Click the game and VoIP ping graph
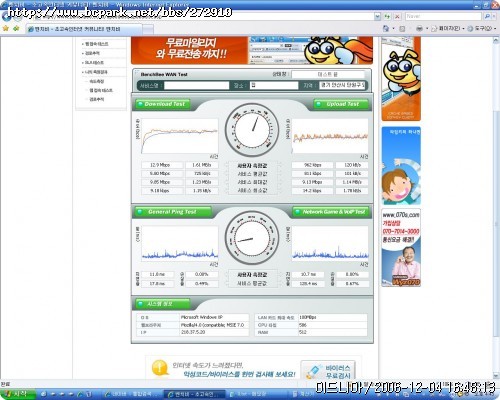The width and height of the screenshot is (500, 400). [330, 244]
